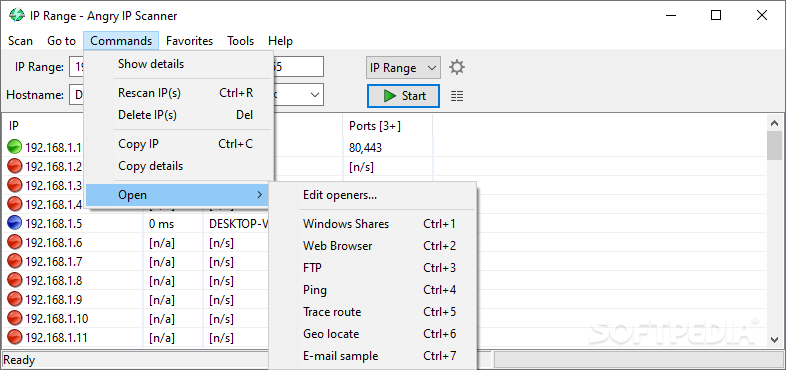The image size is (786, 370).
Task: Click the red status icon of 192.168.1.7
Action: pyautogui.click(x=15, y=262)
